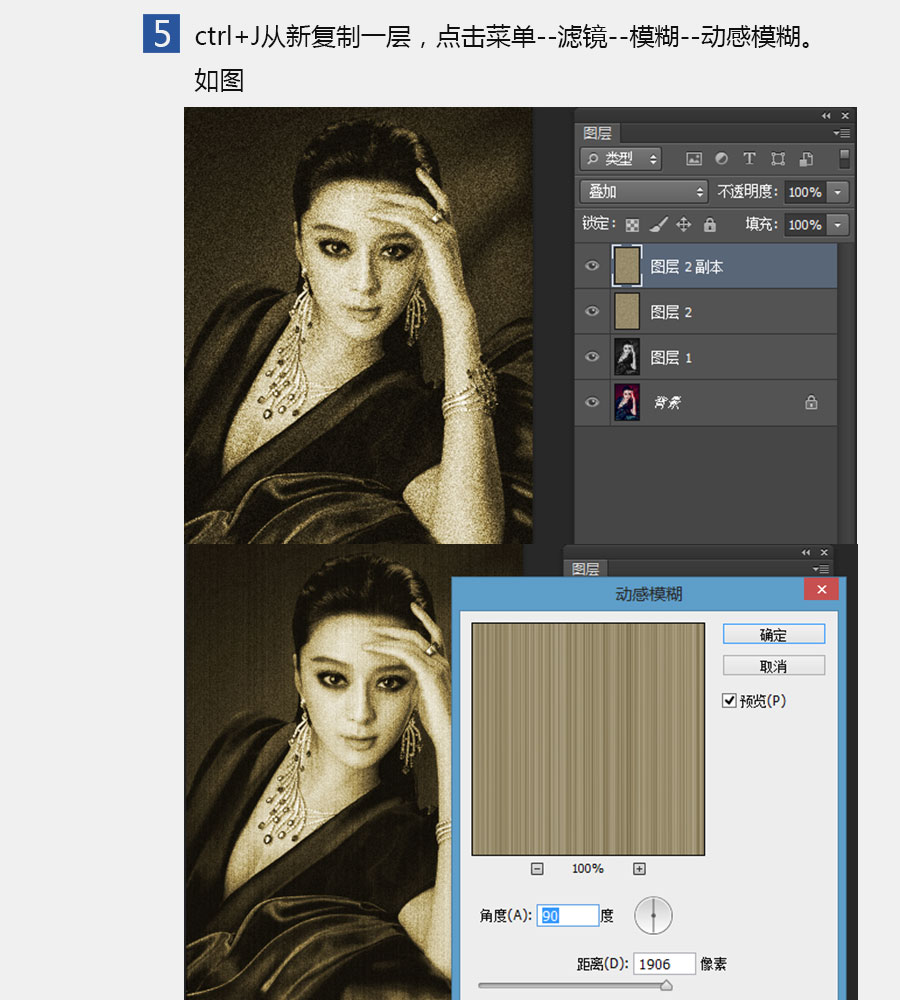Select the 图层 1 layer thumbnail
The width and height of the screenshot is (900, 1000).
pos(626,357)
